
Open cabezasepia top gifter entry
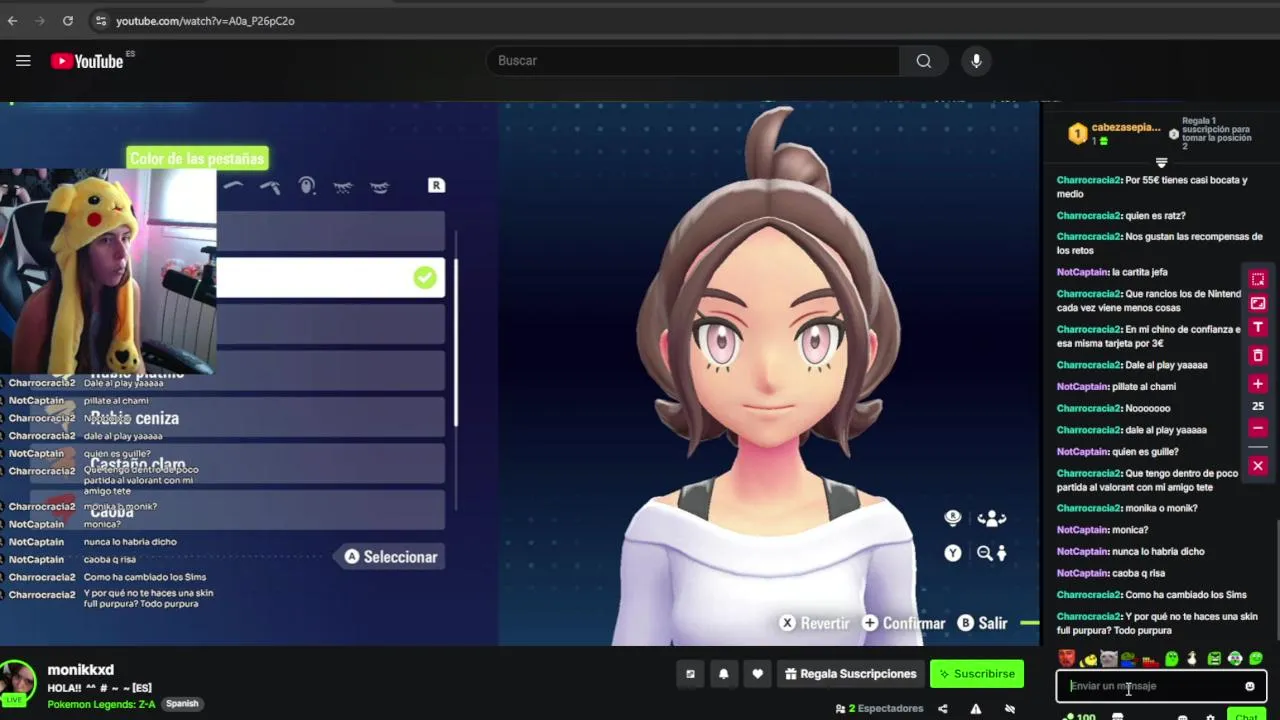(1115, 133)
